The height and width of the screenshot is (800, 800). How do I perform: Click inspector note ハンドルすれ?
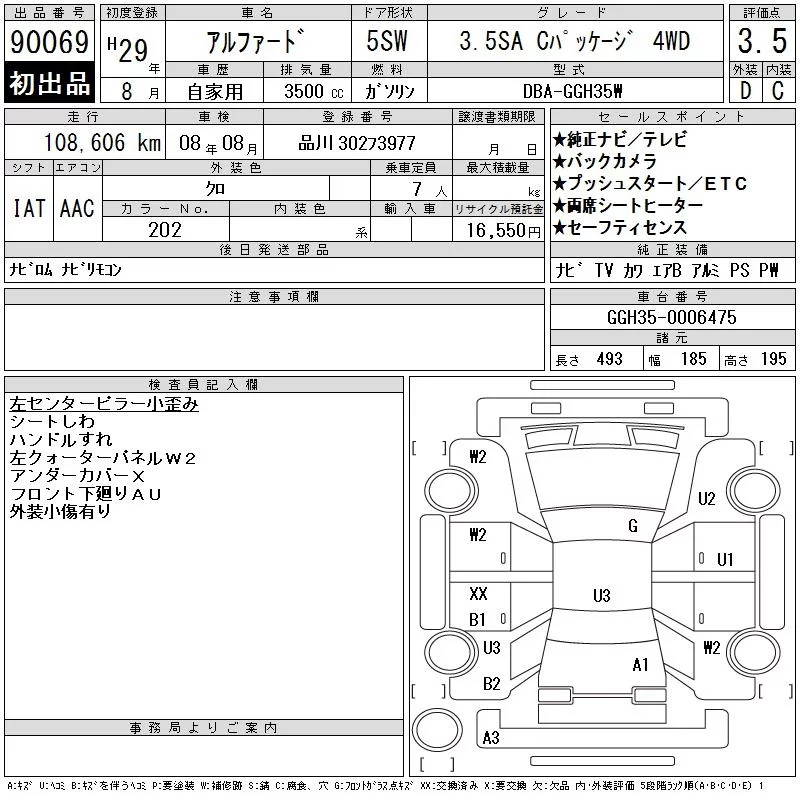point(61,439)
